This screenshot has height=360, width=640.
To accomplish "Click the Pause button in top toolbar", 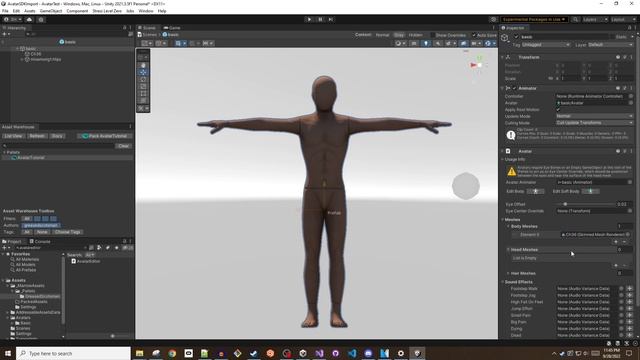I will point(320,19).
